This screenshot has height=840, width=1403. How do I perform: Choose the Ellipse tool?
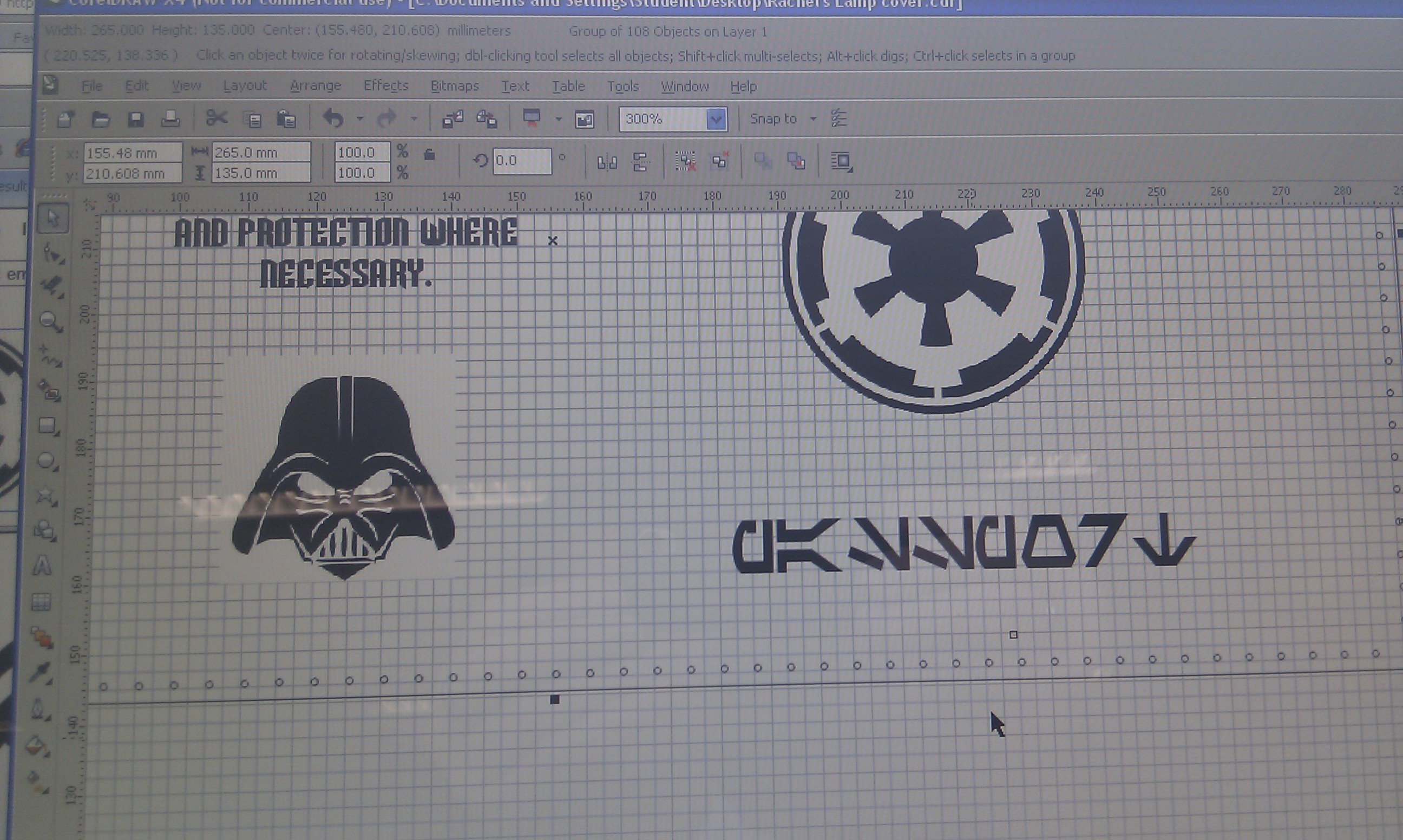[x=47, y=461]
